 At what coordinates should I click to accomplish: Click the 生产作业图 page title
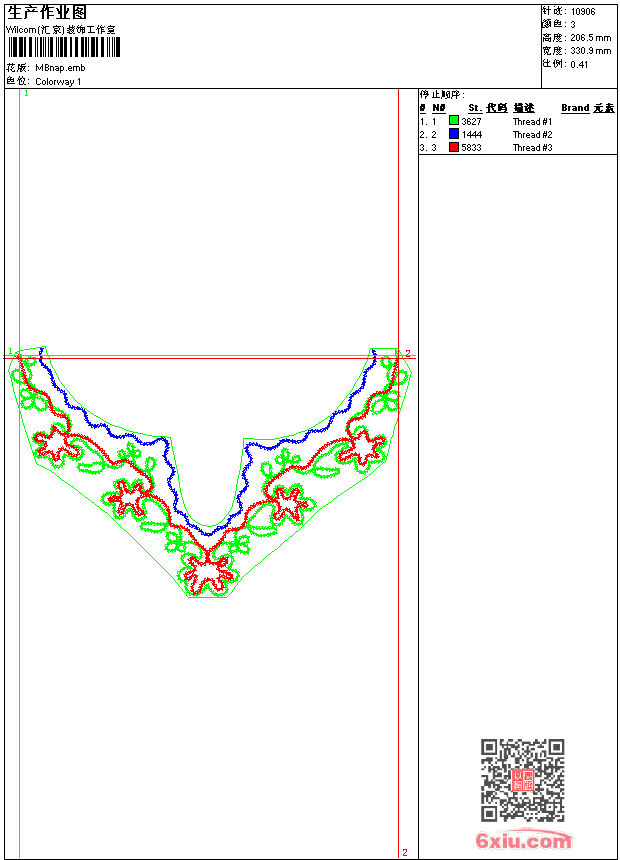click(47, 13)
